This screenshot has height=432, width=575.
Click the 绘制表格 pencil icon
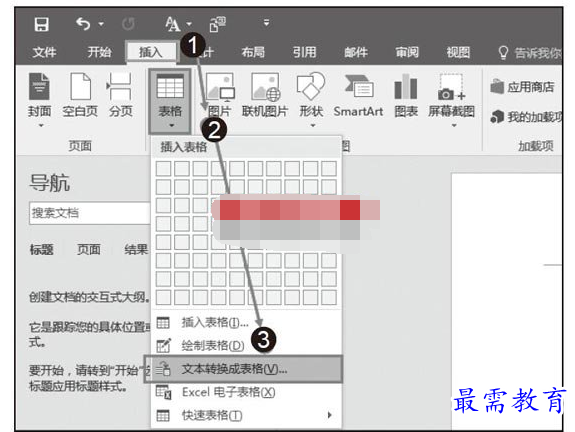pos(164,345)
